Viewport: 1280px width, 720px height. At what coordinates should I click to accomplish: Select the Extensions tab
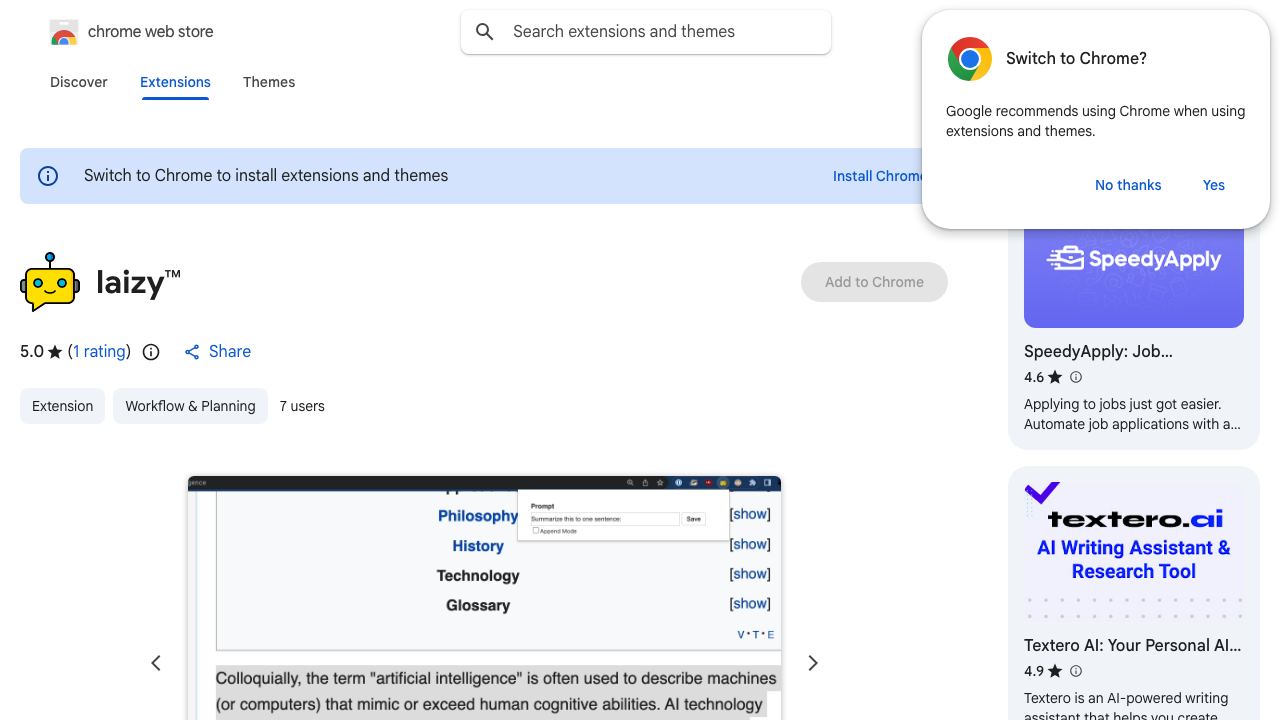point(175,82)
